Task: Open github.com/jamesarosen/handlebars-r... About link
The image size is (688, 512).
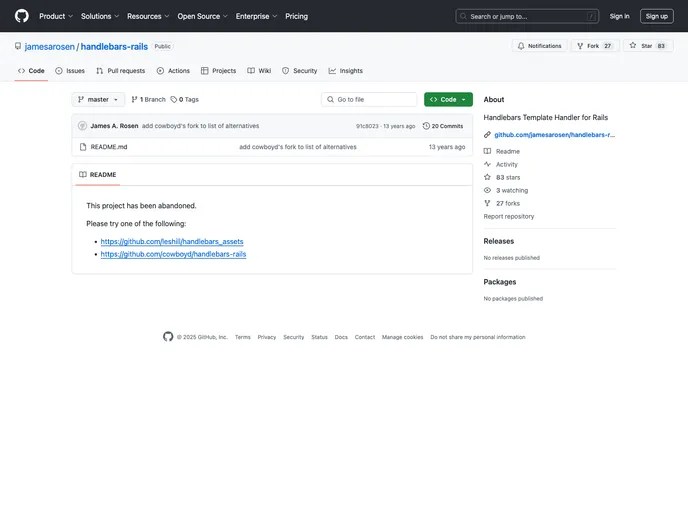Action: click(555, 135)
